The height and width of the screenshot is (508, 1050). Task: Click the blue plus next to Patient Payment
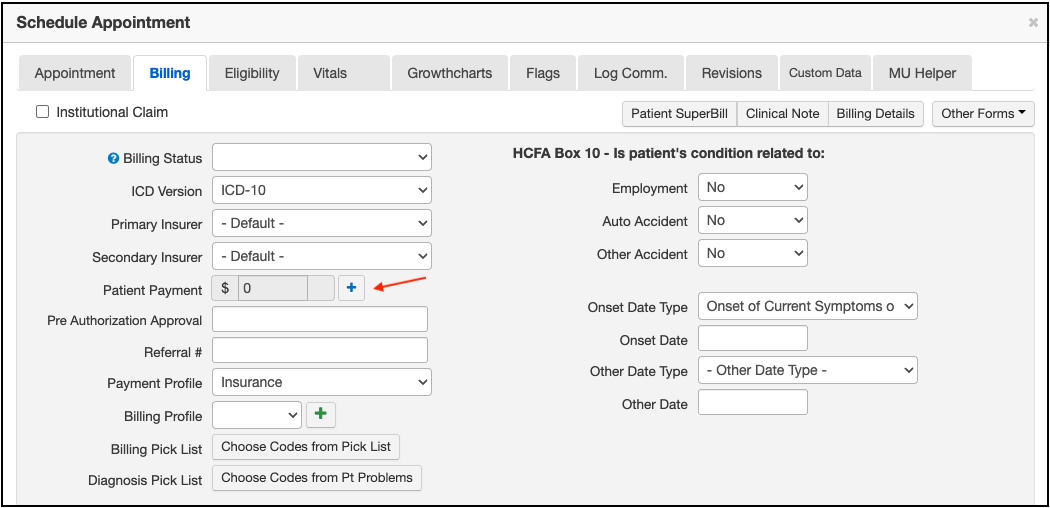pyautogui.click(x=351, y=288)
